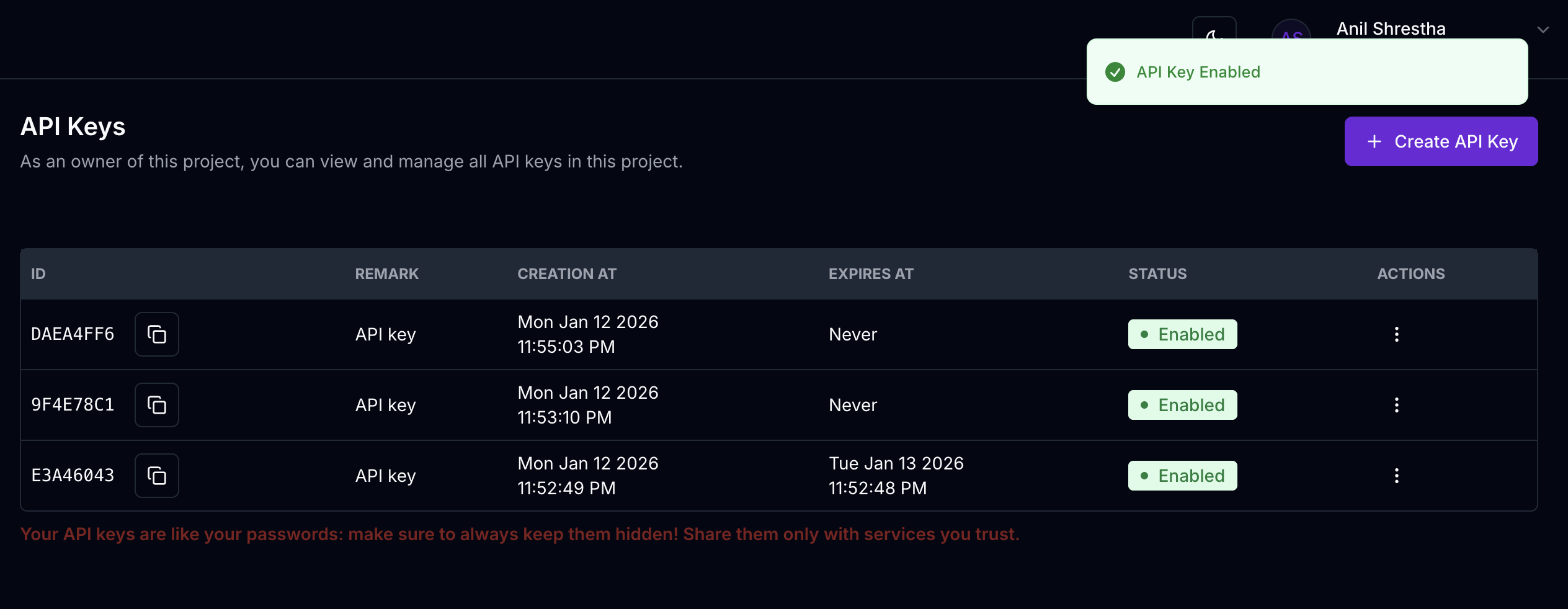The image size is (1568, 609).
Task: Click the Status column header
Action: click(1157, 274)
